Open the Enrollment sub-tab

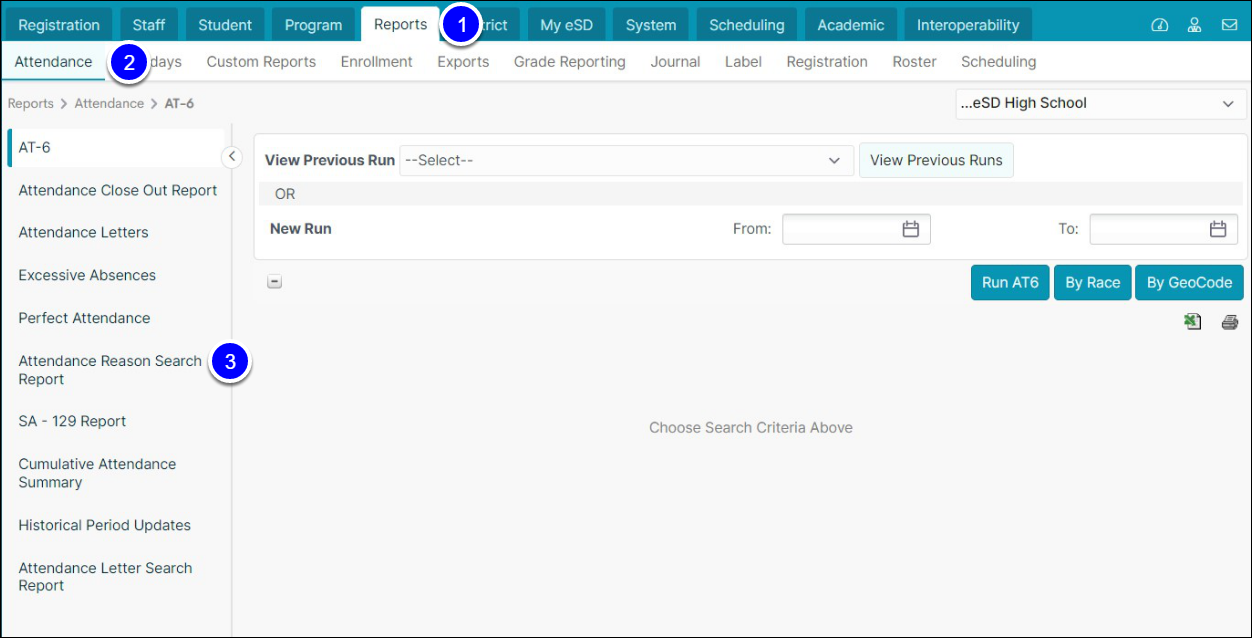click(376, 62)
